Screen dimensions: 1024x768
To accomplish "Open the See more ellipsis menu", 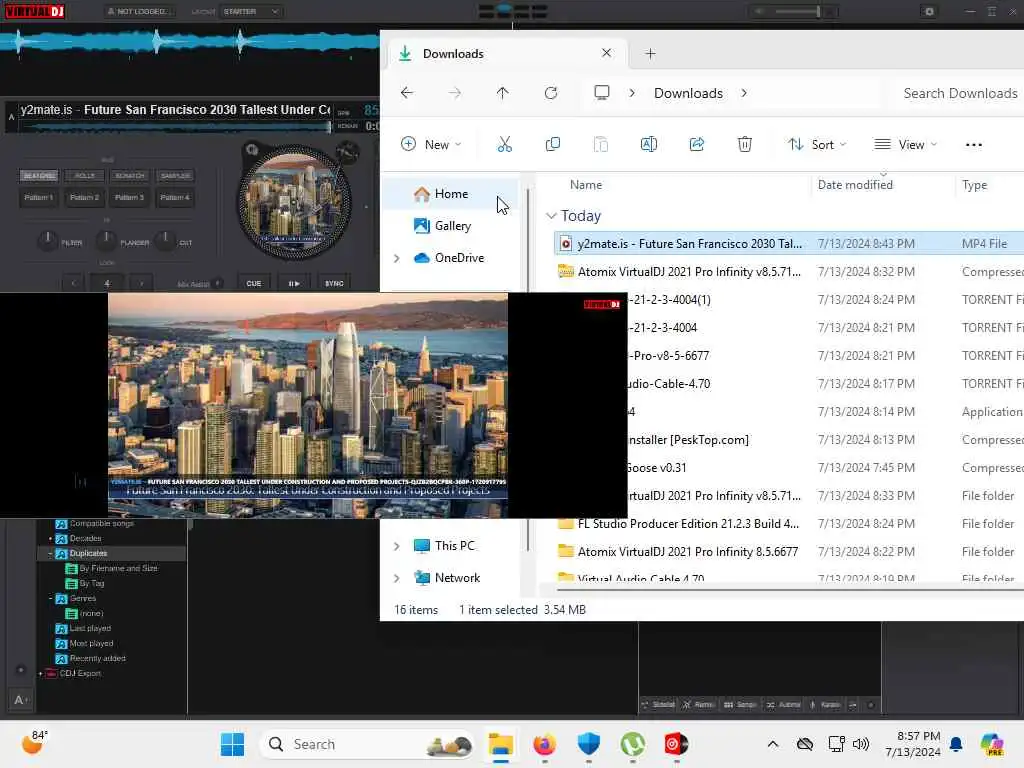I will pos(973,145).
